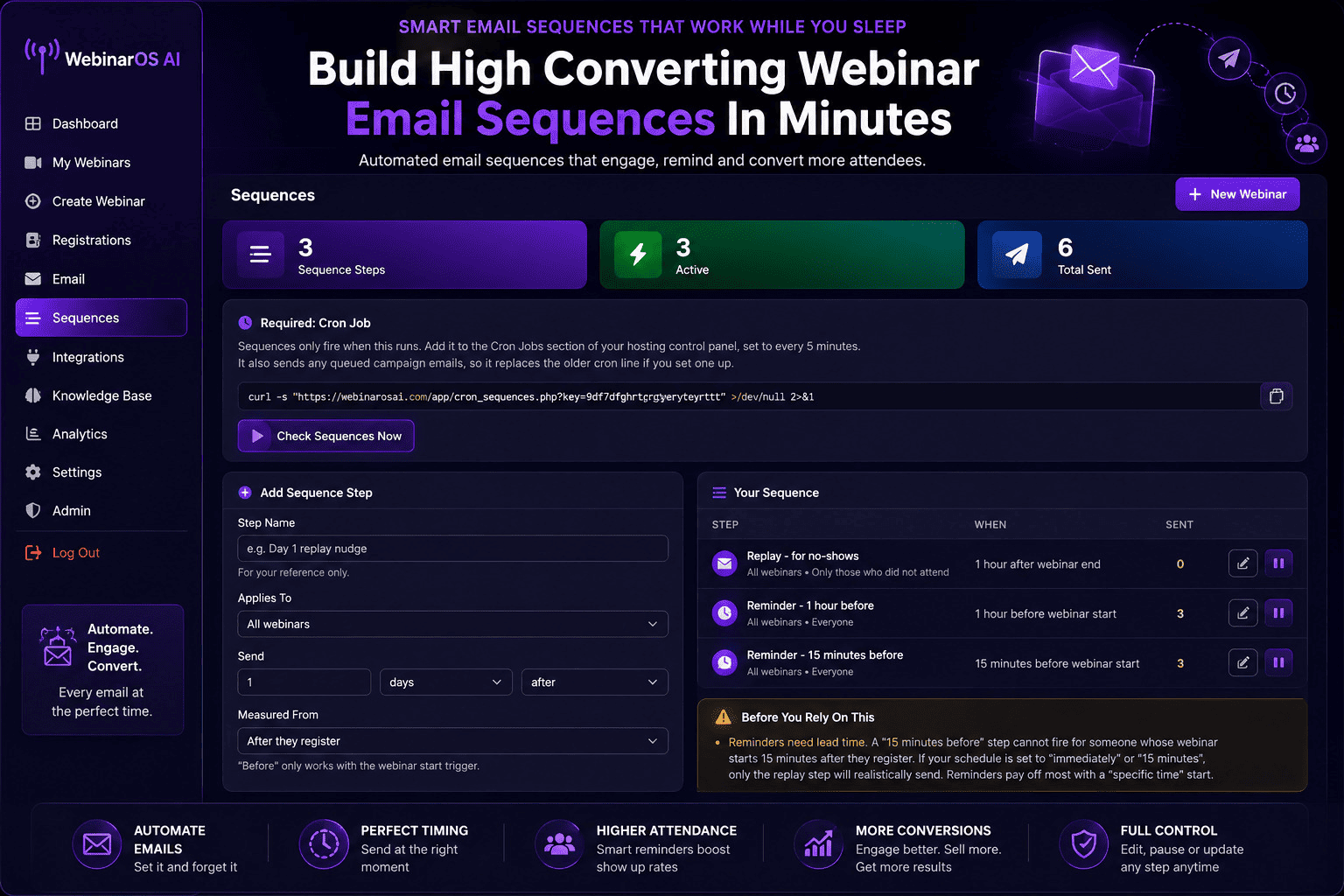Click the Dashboard grid icon
Screen dimensions: 1344x896
[x=33, y=123]
